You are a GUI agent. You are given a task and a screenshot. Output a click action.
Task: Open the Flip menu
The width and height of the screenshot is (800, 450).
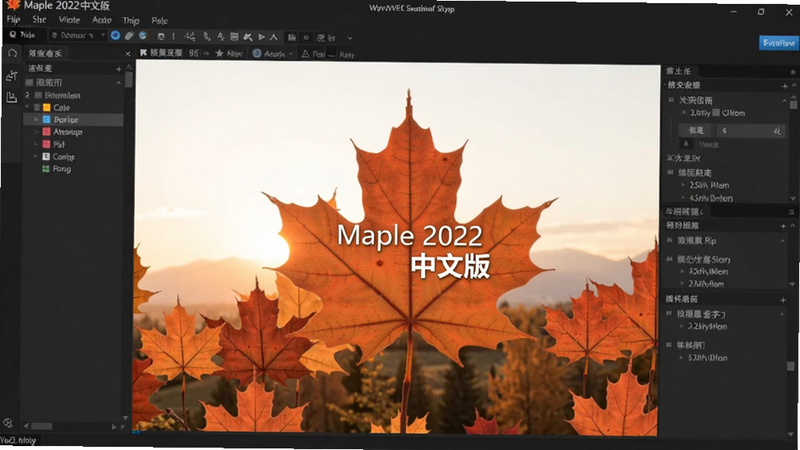point(13,19)
